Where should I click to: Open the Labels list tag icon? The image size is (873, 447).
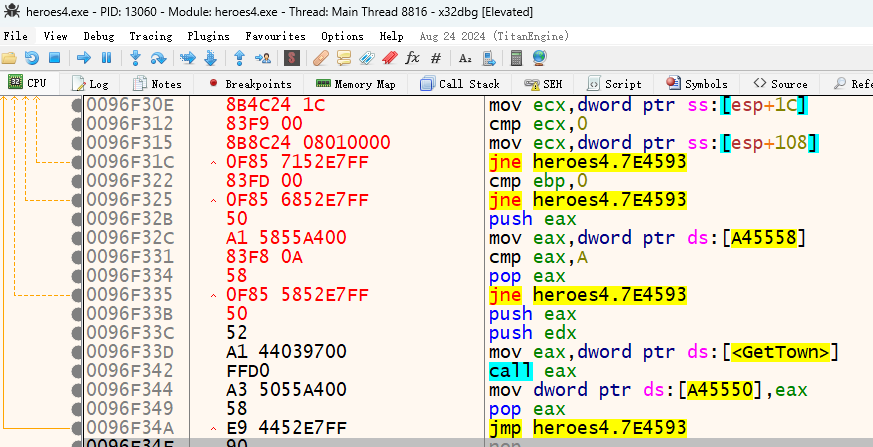click(366, 57)
